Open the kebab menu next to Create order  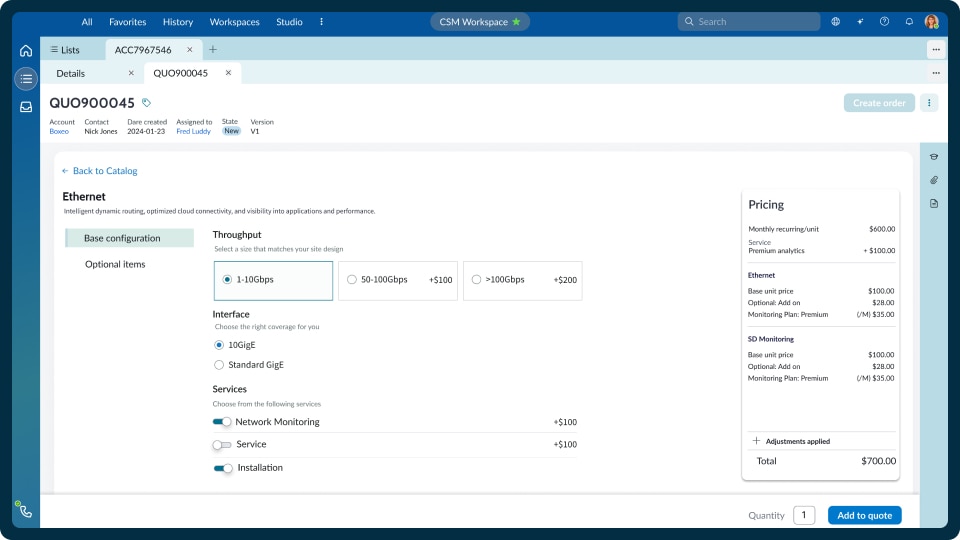[929, 103]
